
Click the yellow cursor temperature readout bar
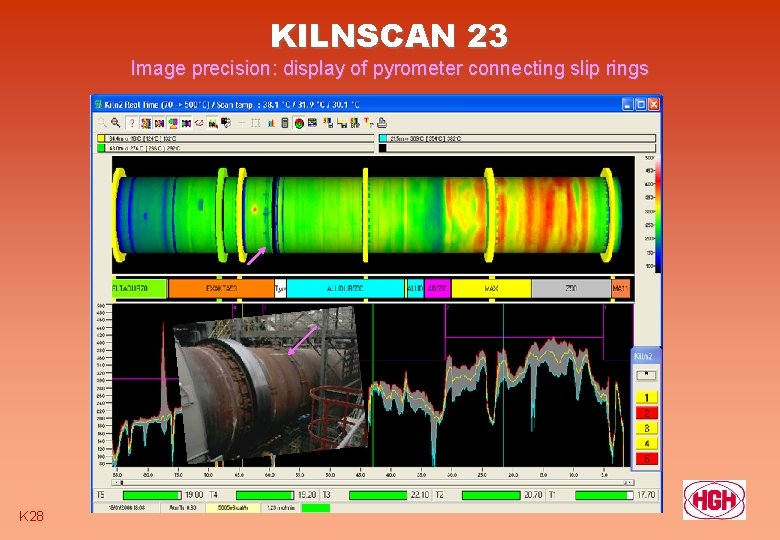coord(240,139)
